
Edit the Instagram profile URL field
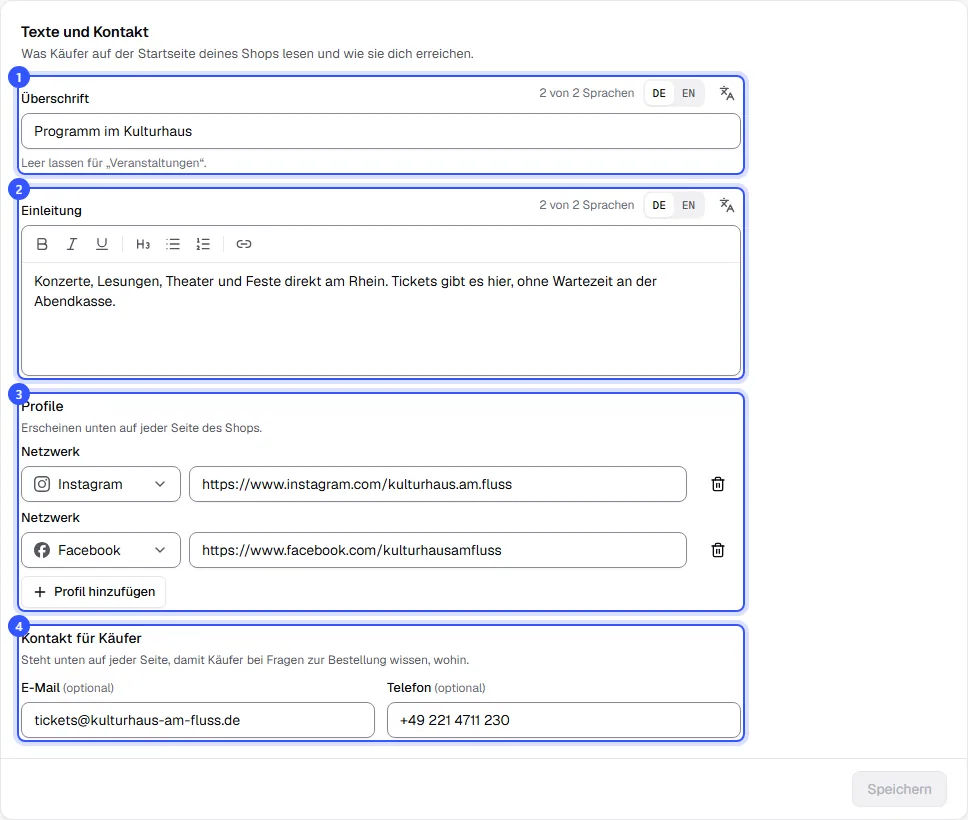click(x=438, y=484)
